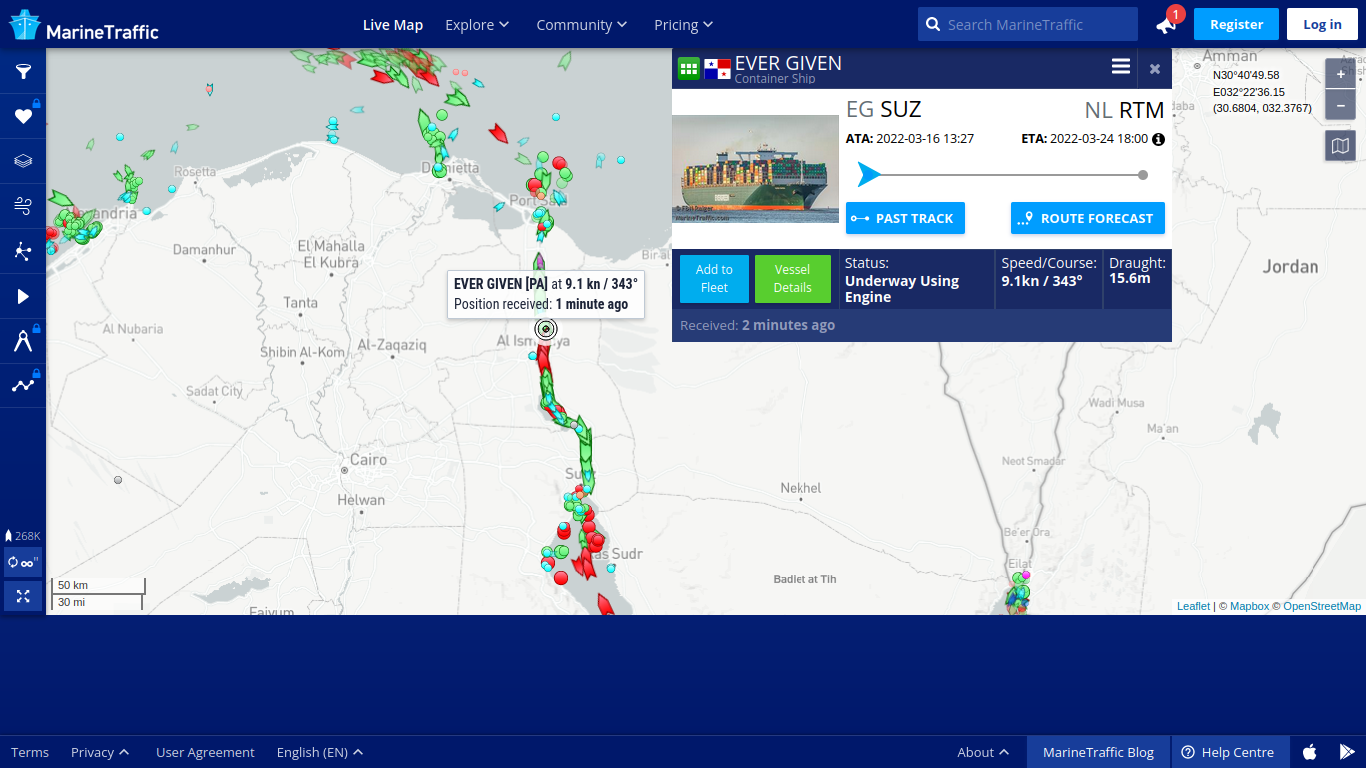1366x768 pixels.
Task: Close the EVER GIVEN vessel panel
Action: point(1155,68)
